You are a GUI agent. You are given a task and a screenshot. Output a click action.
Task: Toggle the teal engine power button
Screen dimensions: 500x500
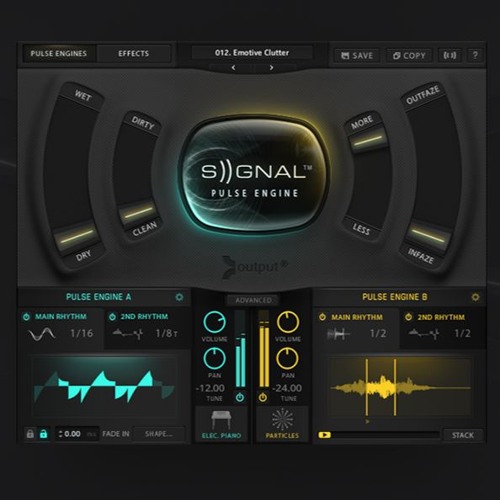(240, 397)
